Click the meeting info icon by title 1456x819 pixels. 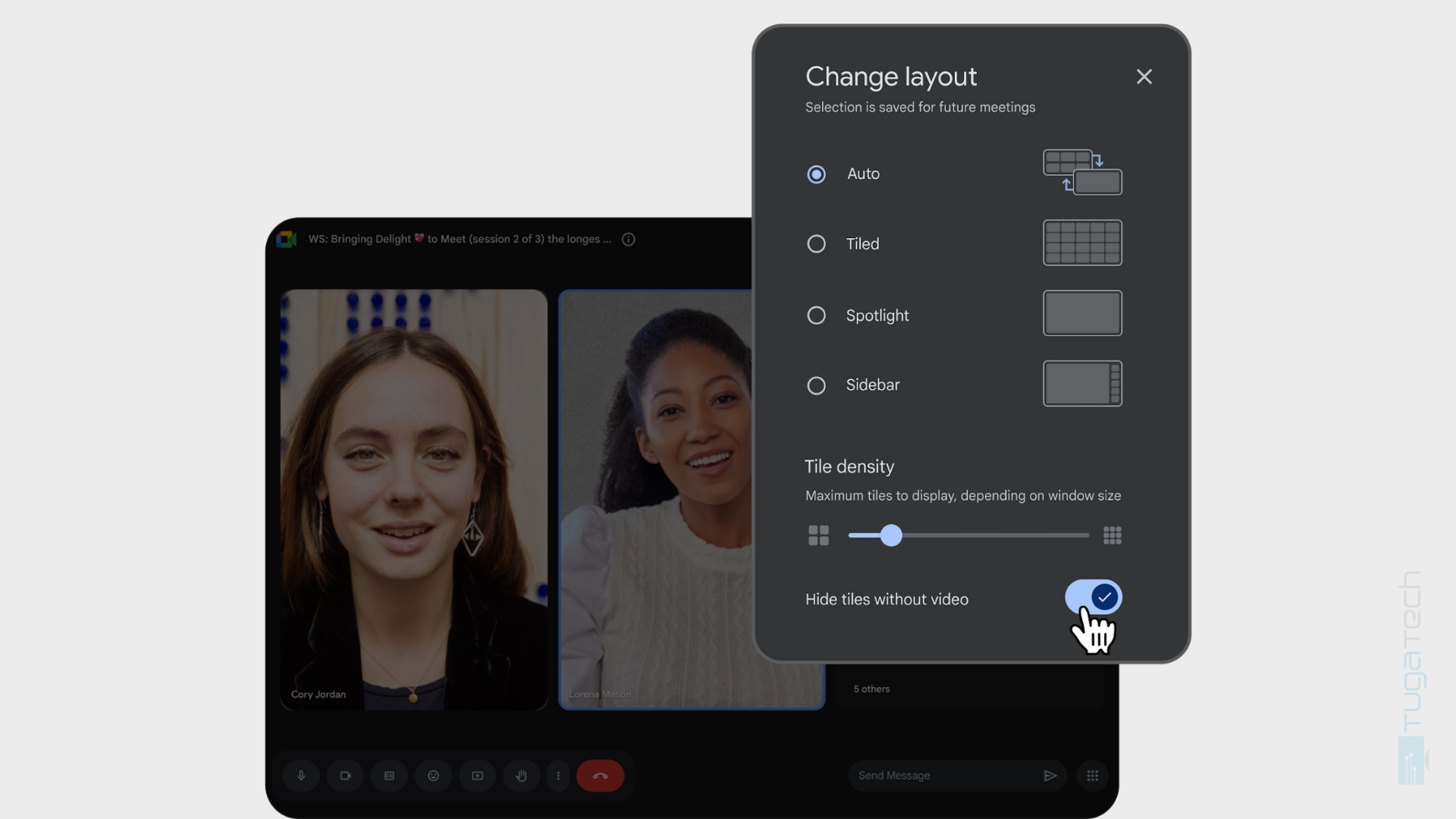pos(628,240)
